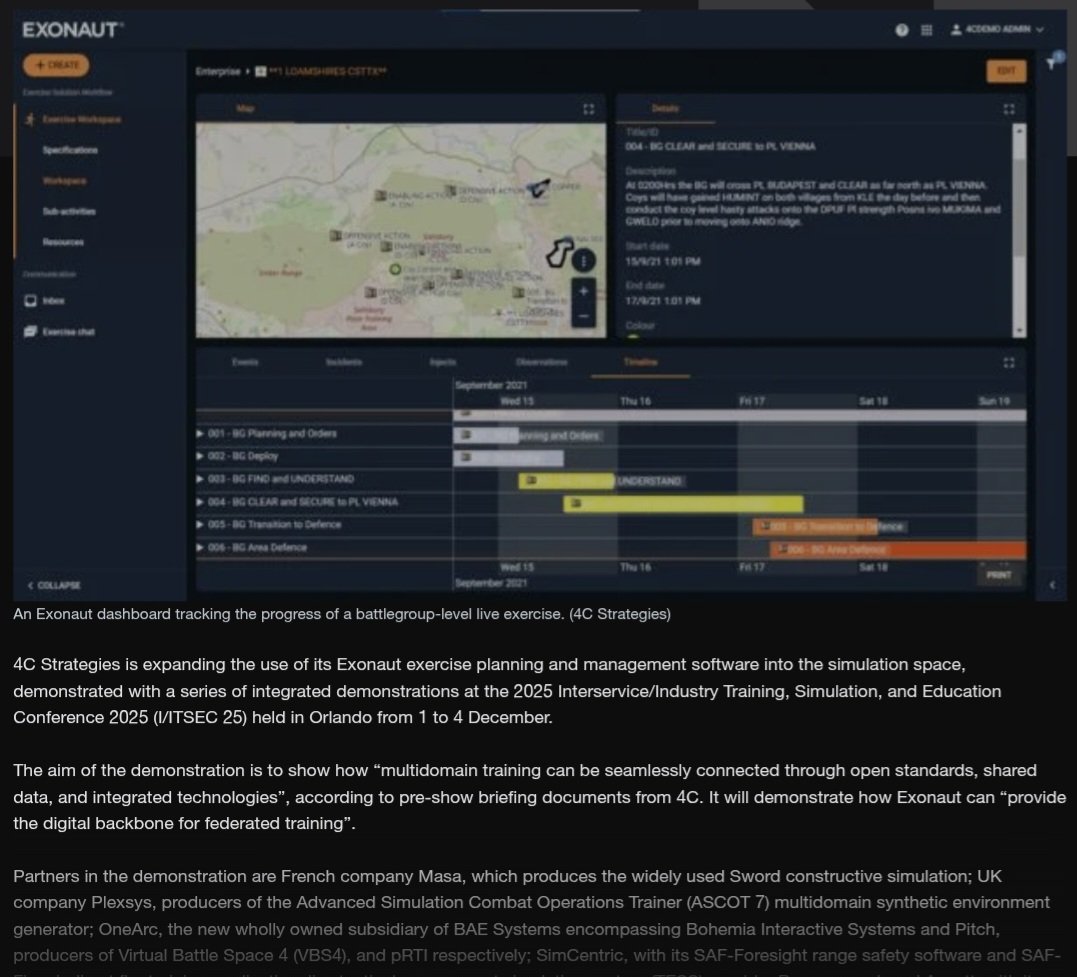Select Workspace in sidebar
Viewport: 1077px width, 977px height.
point(65,181)
